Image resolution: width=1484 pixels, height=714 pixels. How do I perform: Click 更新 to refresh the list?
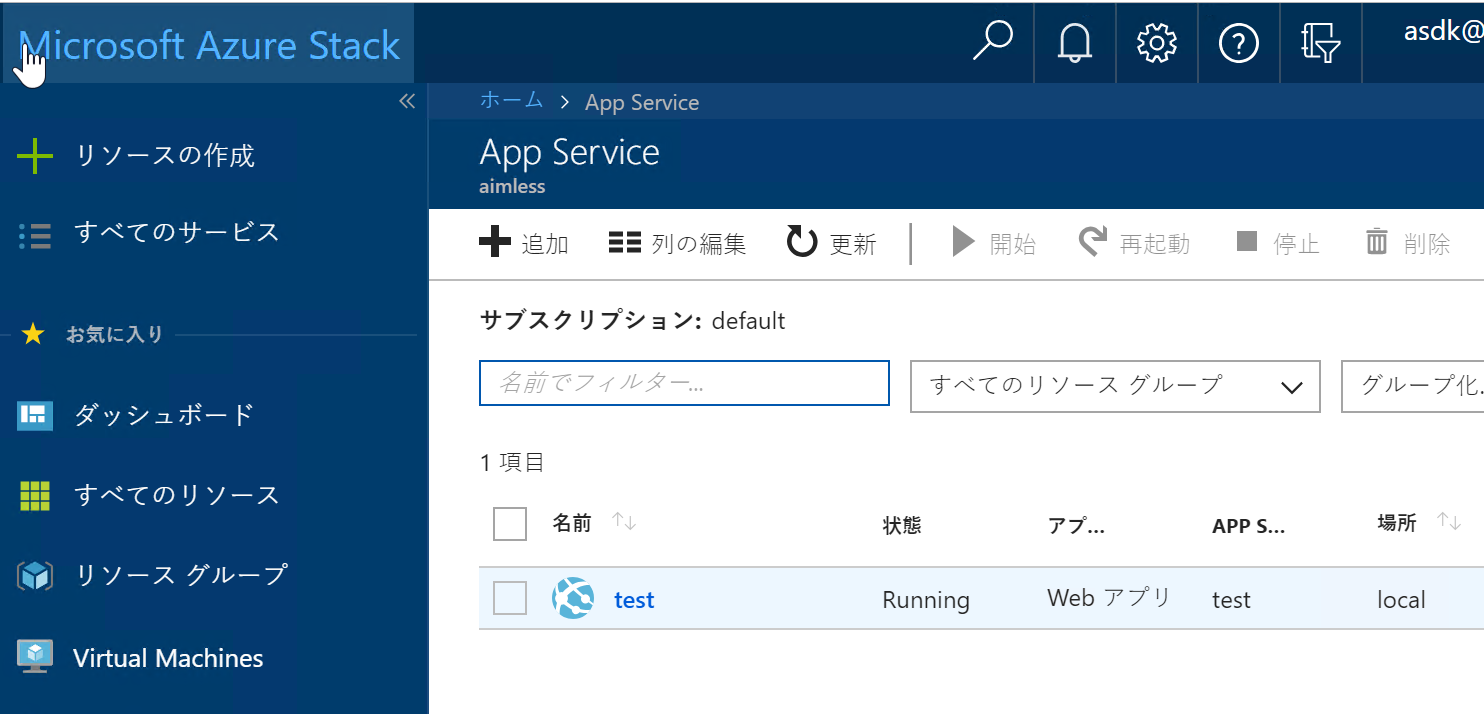tap(831, 243)
